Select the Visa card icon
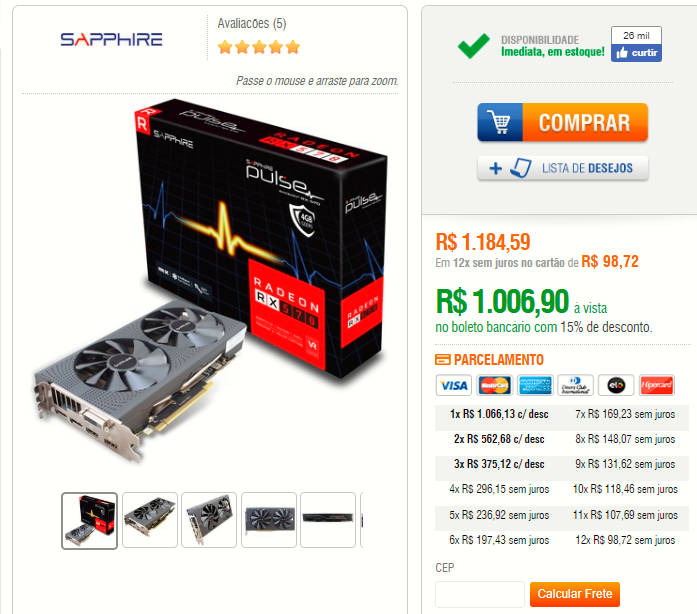The width and height of the screenshot is (697, 614). tap(454, 385)
